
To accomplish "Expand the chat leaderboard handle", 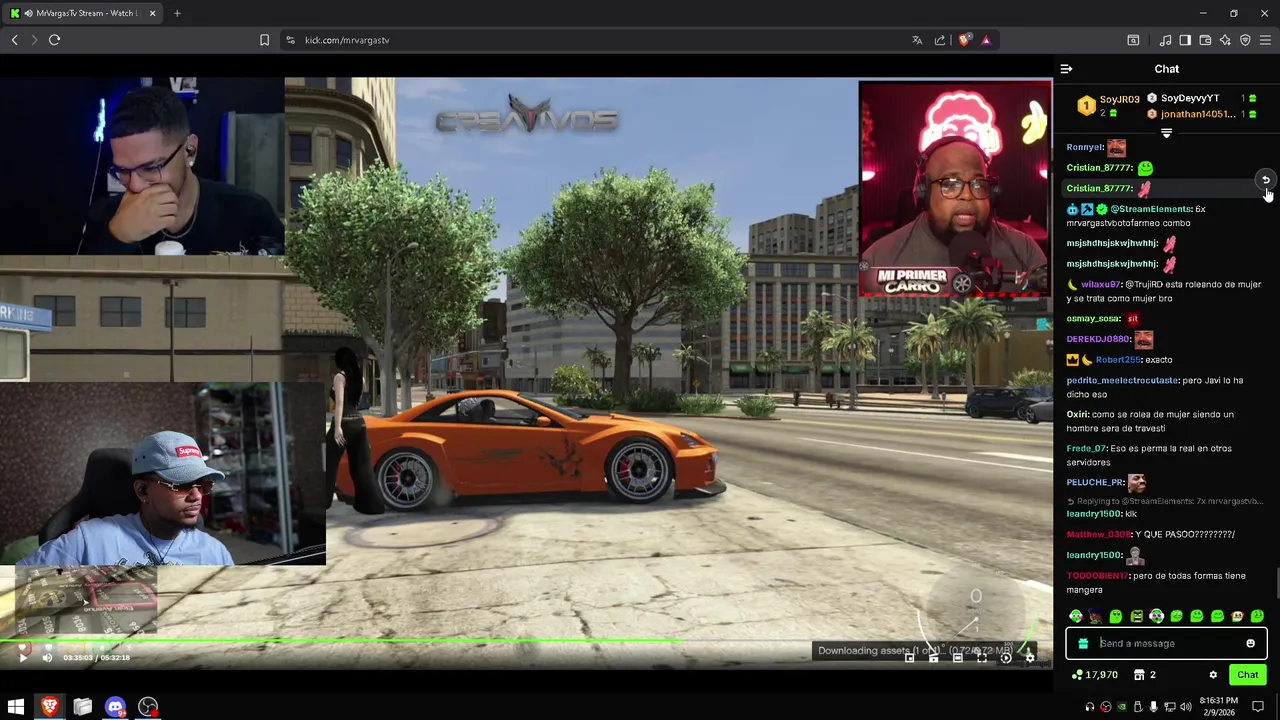I will click(x=1166, y=133).
